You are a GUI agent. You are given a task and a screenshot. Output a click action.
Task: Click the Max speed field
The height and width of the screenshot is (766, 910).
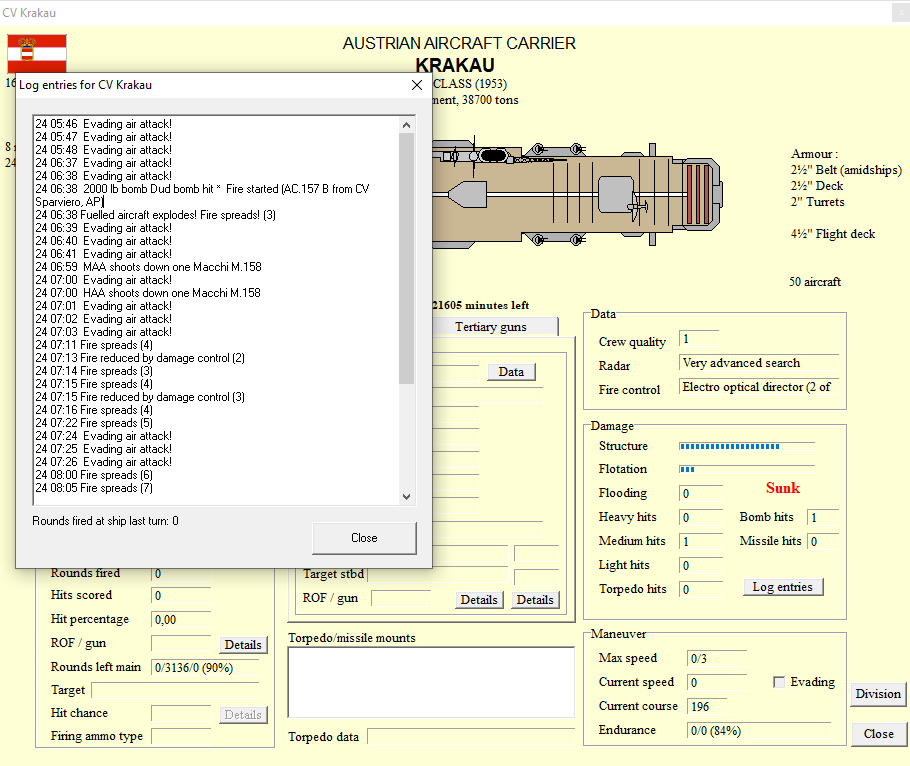point(717,658)
